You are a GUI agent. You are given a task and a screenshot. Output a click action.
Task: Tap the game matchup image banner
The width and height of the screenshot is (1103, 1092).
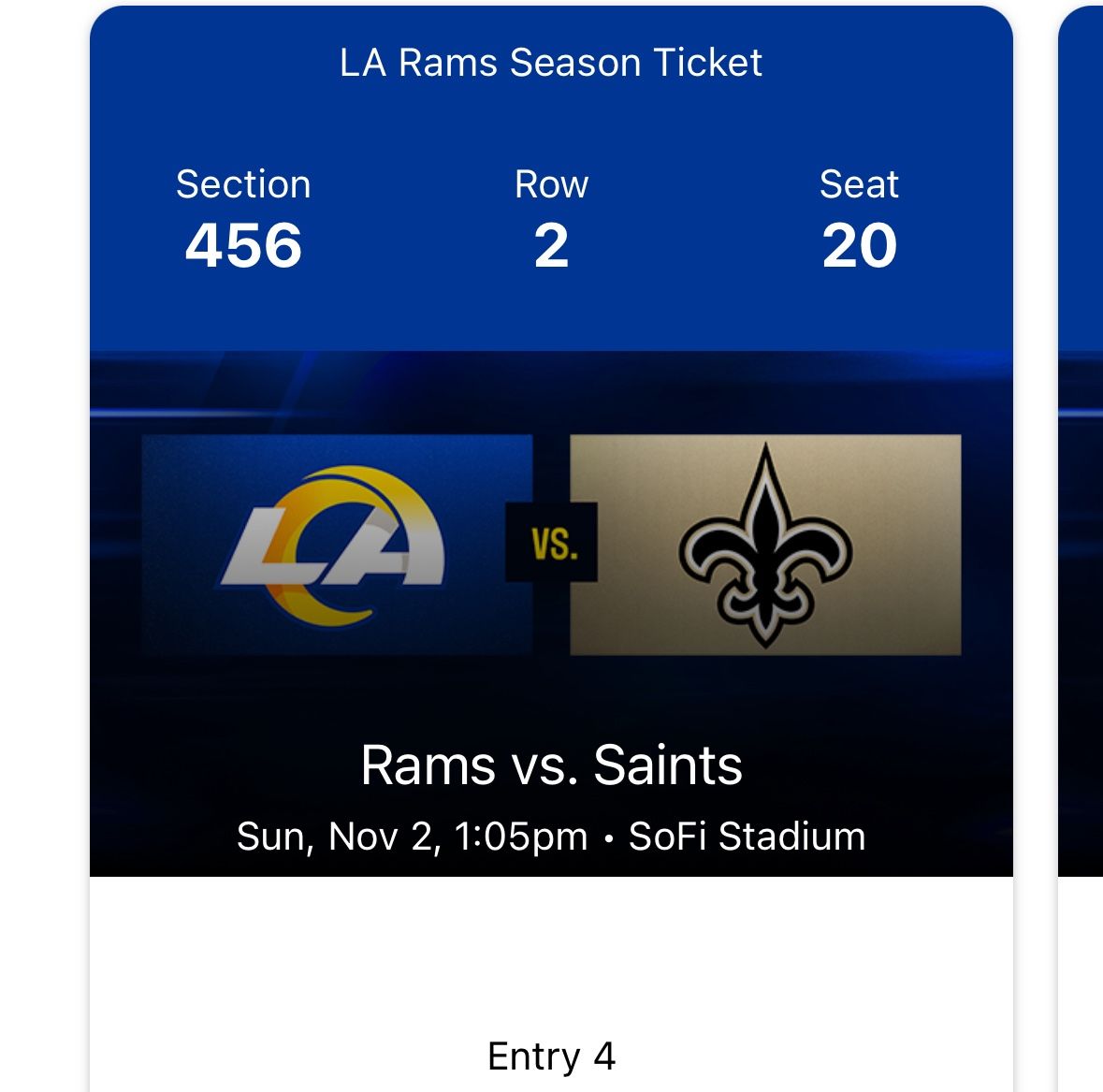pos(552,608)
